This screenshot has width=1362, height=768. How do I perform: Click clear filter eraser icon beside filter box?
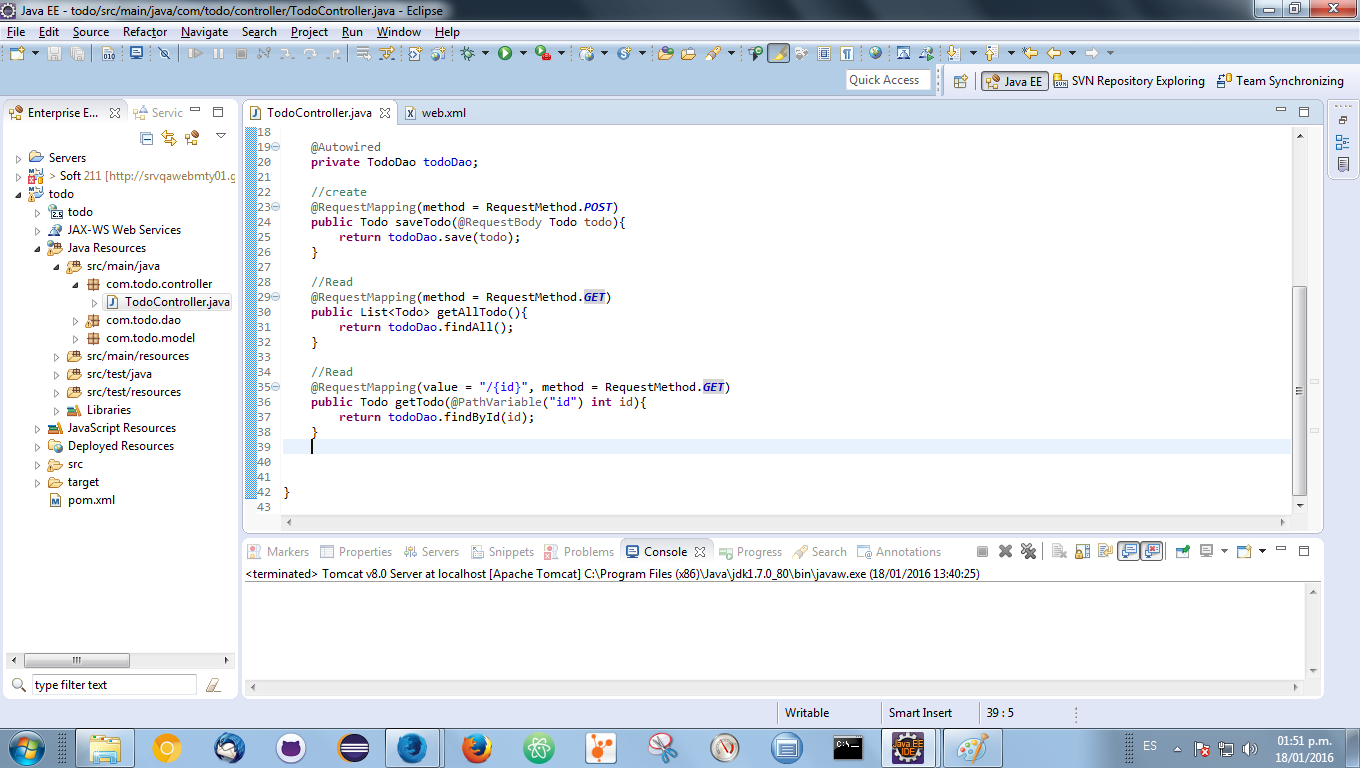[212, 685]
